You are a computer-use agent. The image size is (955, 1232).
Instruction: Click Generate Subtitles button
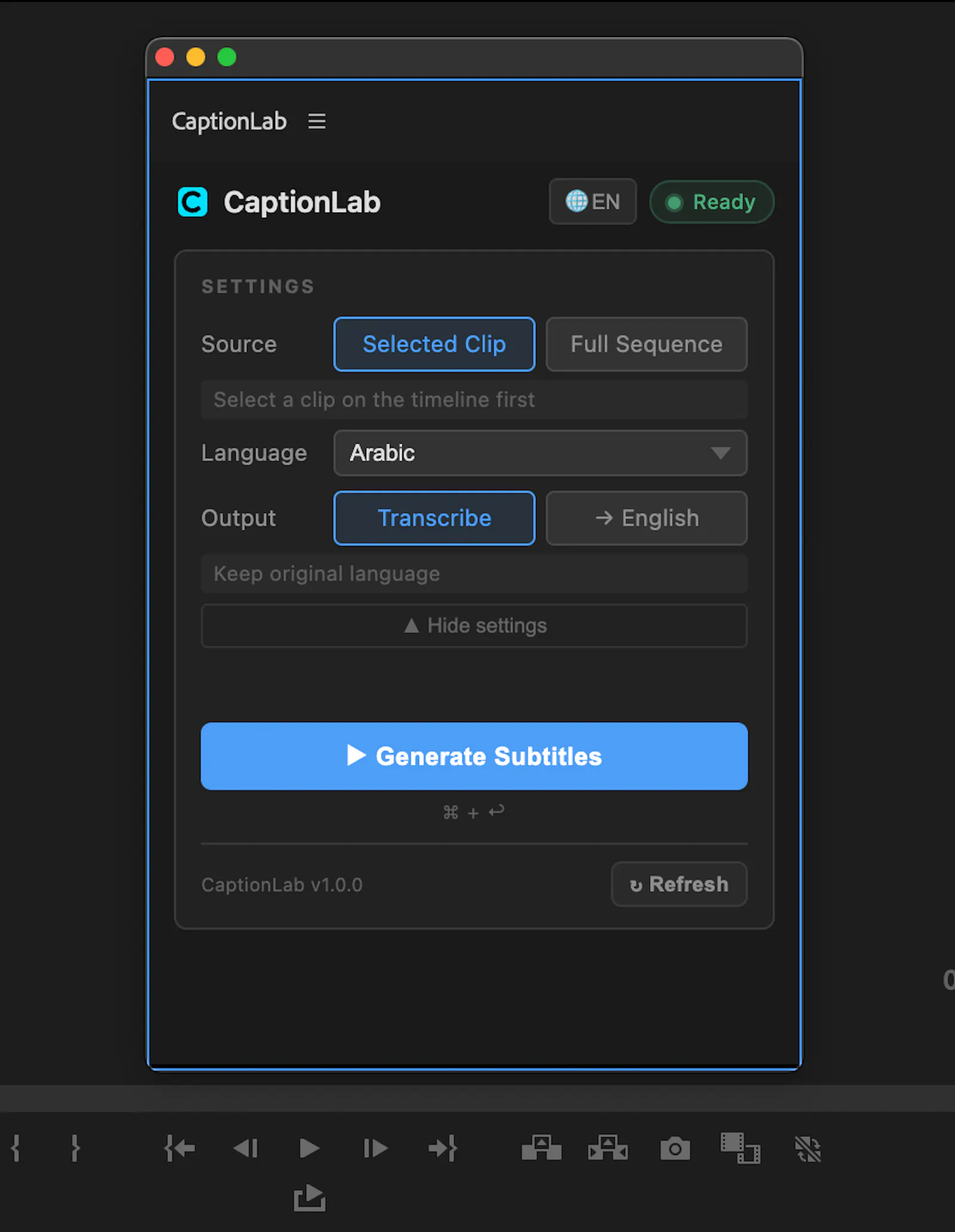click(474, 756)
